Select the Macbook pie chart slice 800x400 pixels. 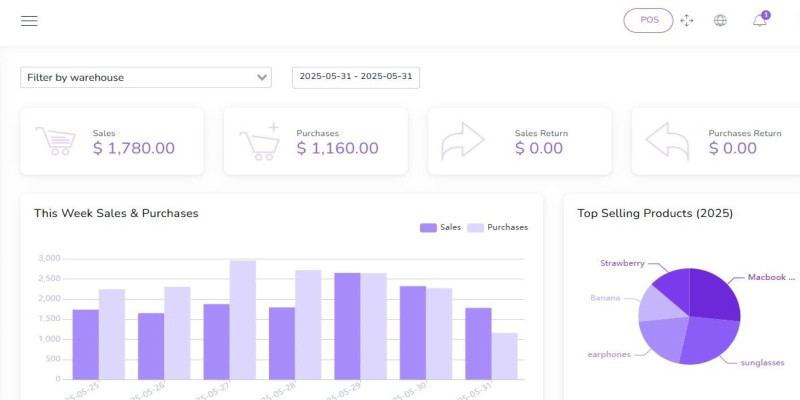pos(714,295)
